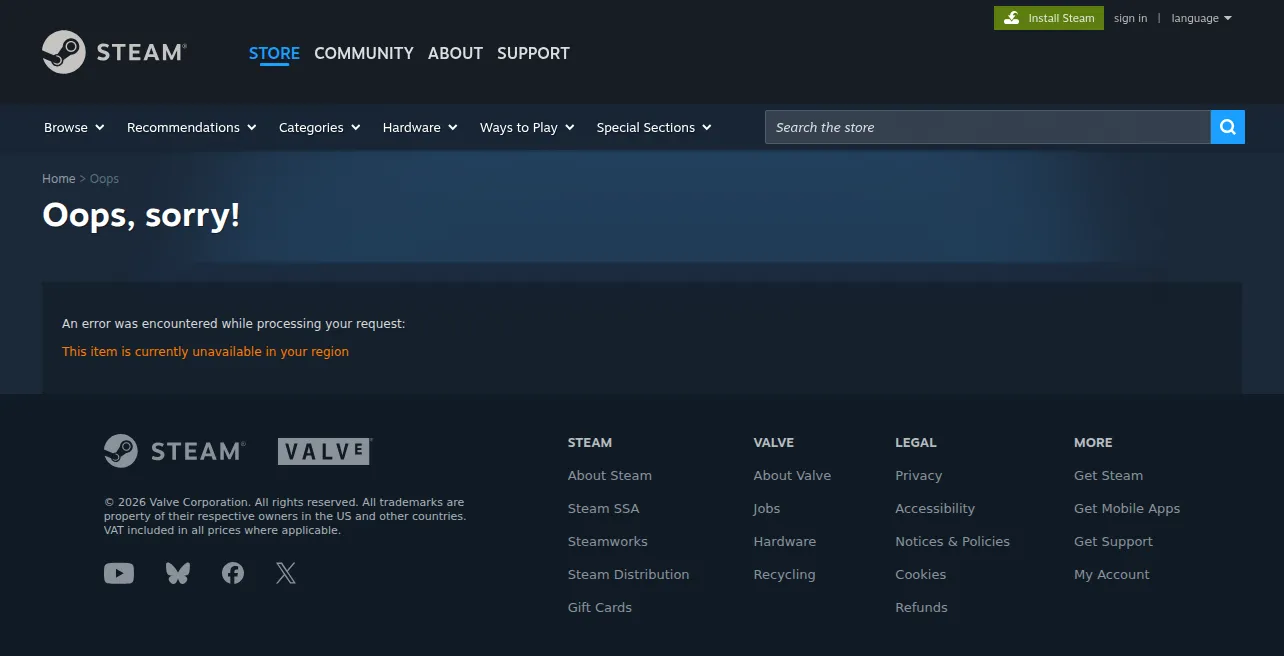Click the Valve logo in footer
The width and height of the screenshot is (1284, 656).
click(325, 451)
